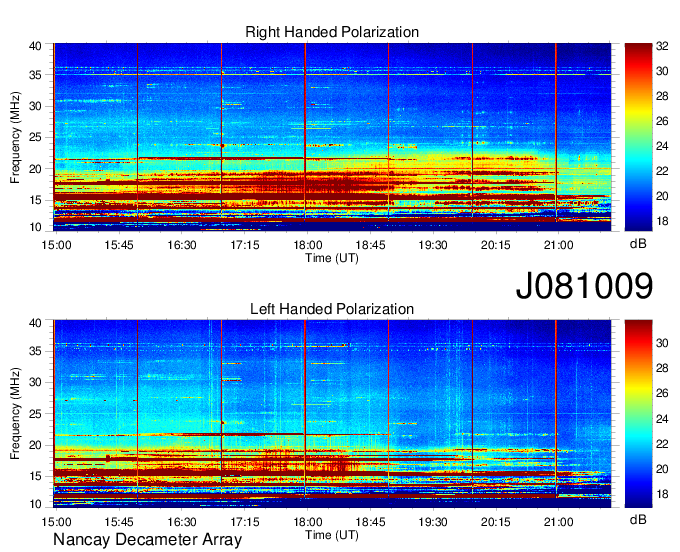This screenshot has width=680, height=552.
Task: Click 10 MHz tick of Left Handed plot
Action: 35,504
